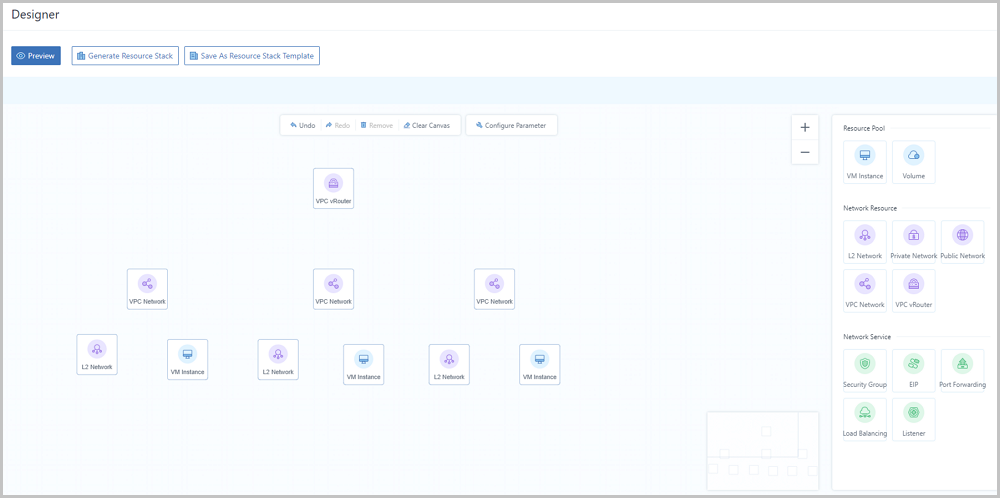Select the middle L2 Network canvas node
This screenshot has height=498, width=1000.
click(278, 360)
